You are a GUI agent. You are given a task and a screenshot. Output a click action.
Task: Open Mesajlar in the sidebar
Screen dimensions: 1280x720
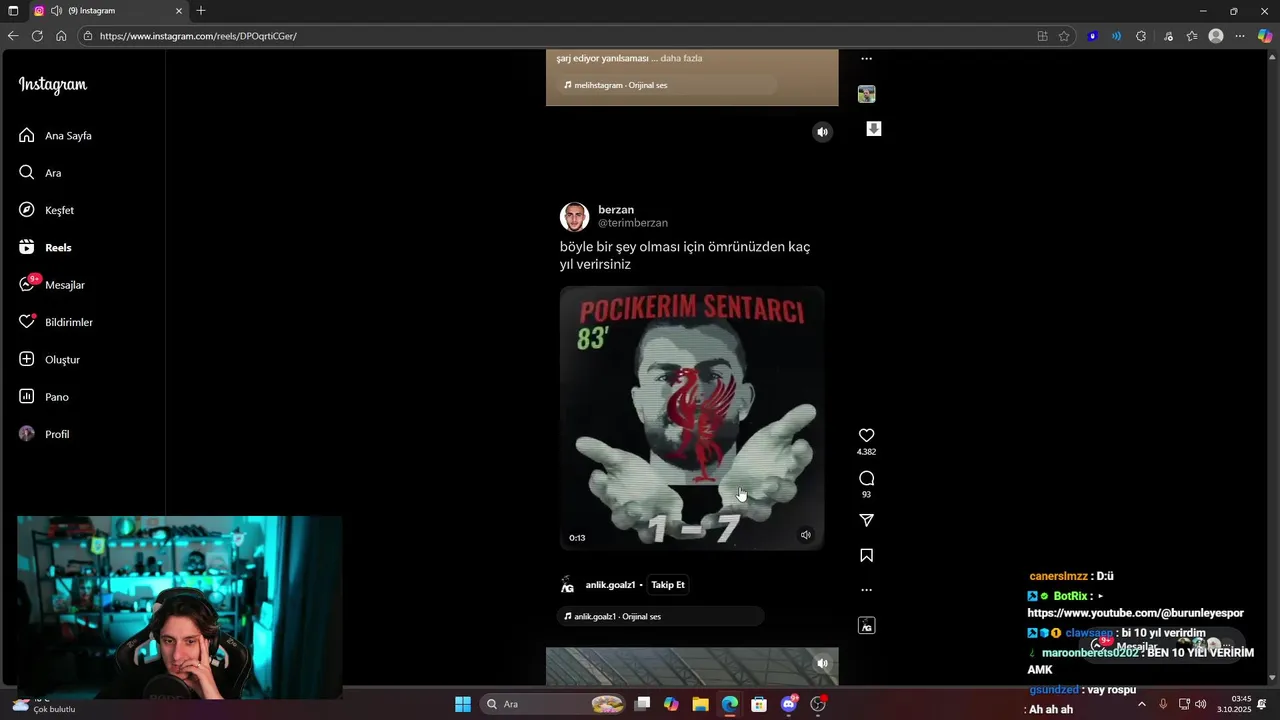click(x=51, y=285)
